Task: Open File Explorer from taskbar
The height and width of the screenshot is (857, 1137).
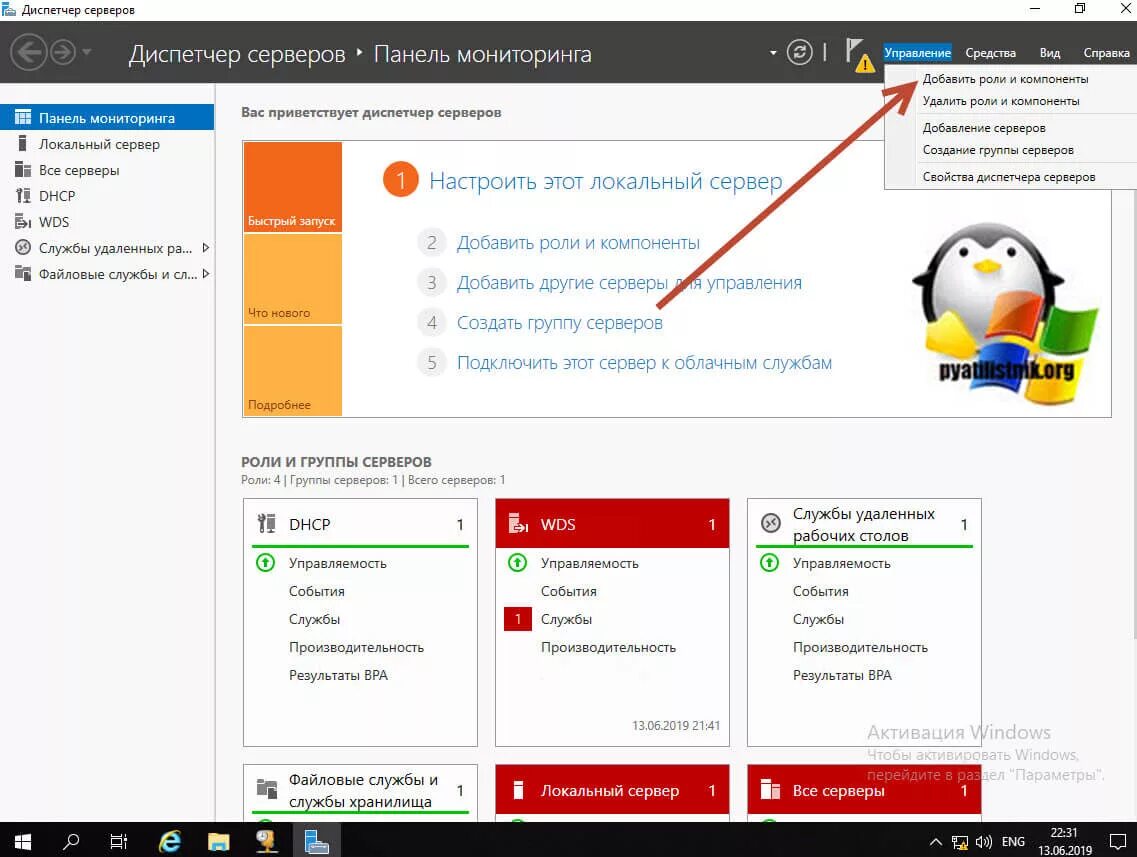Action: (218, 841)
